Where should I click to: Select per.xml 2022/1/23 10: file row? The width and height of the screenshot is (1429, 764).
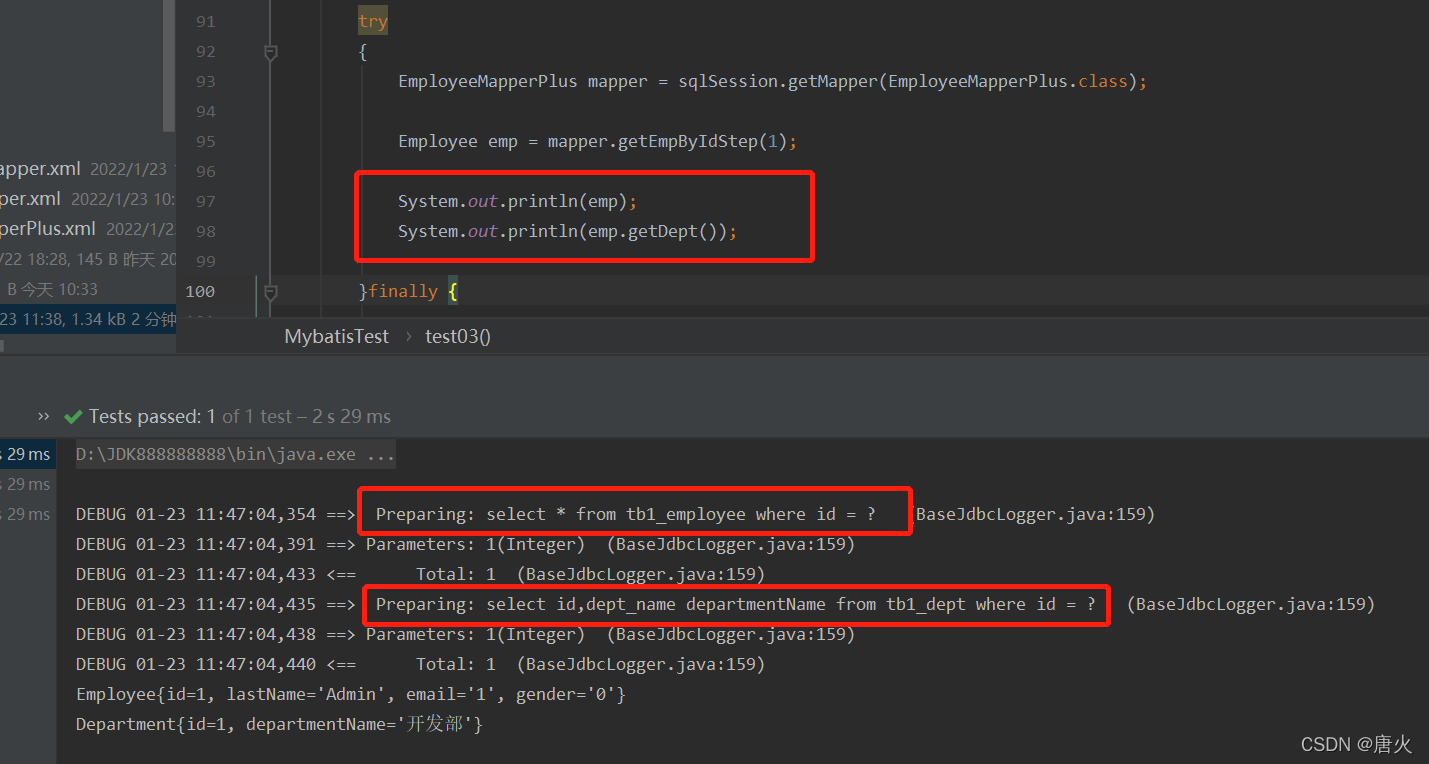pos(88,199)
